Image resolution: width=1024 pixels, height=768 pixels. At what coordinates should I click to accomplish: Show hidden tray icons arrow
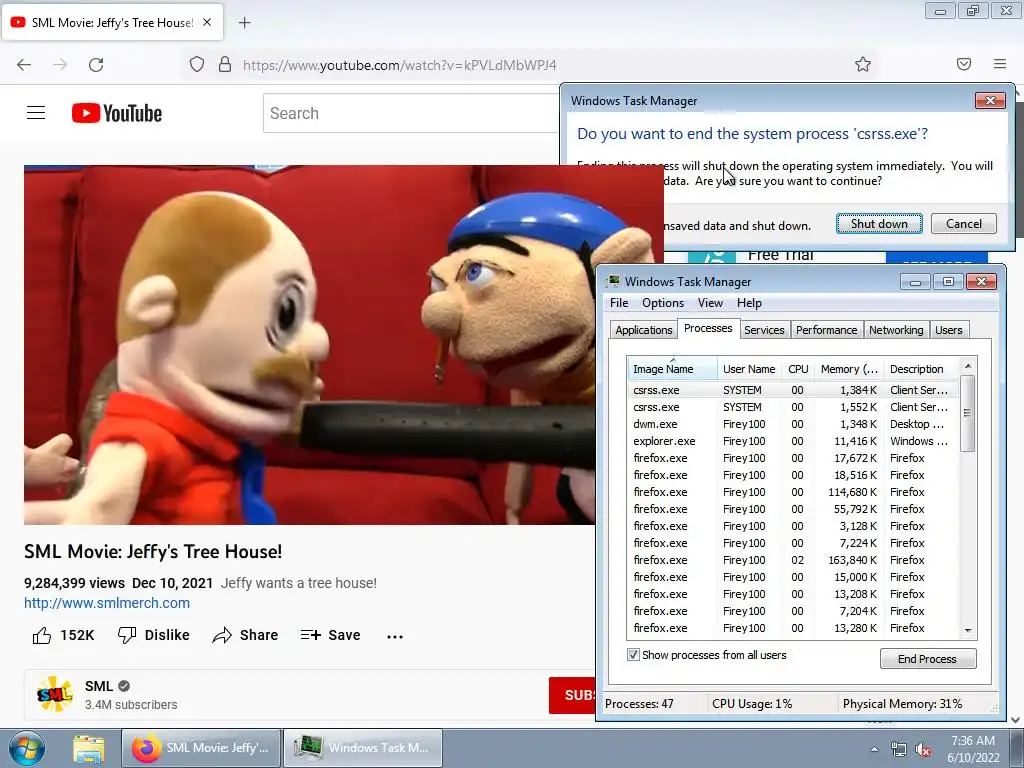pyautogui.click(x=874, y=750)
